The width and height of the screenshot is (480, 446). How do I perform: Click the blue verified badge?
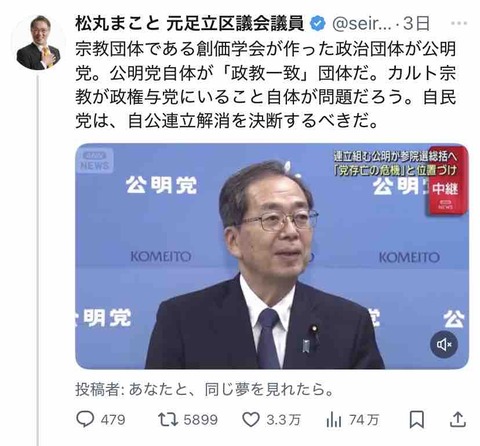point(317,24)
